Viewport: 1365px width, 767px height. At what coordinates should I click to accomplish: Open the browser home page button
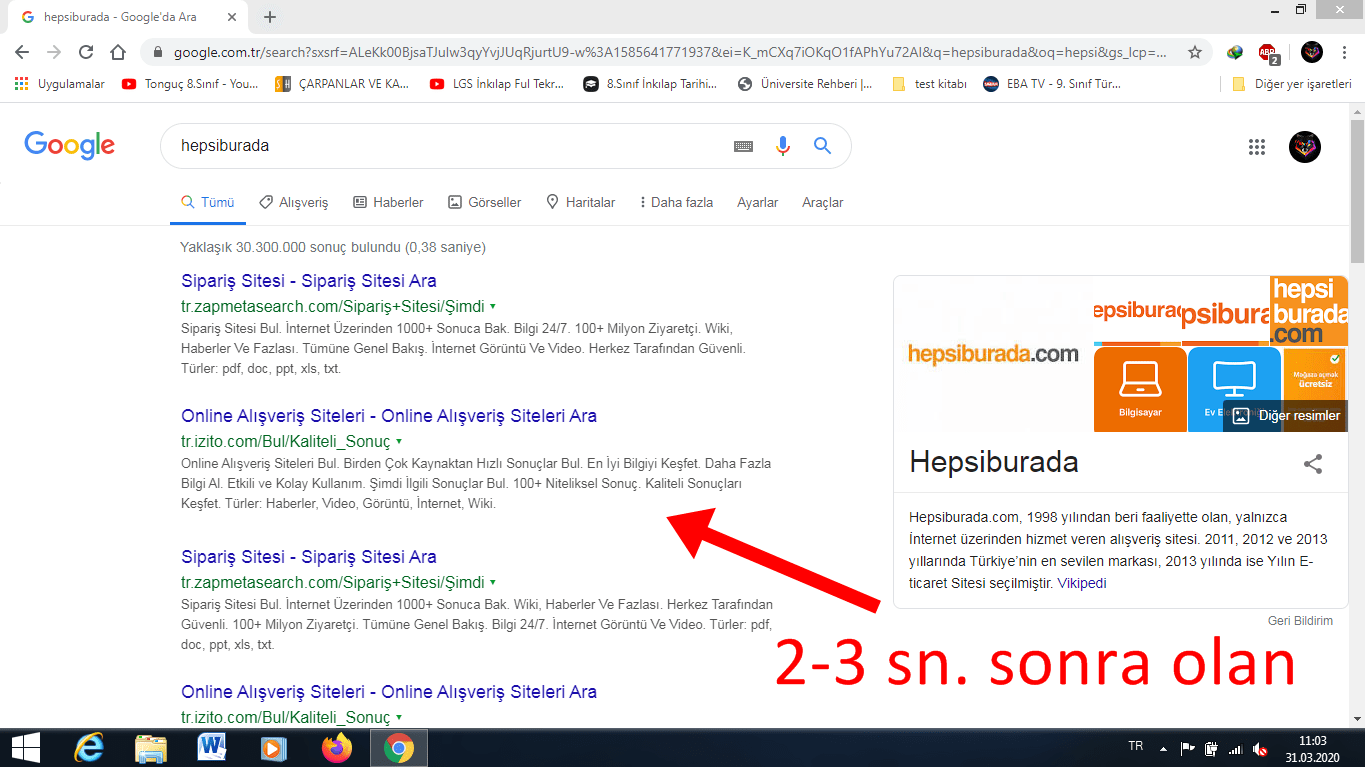(x=118, y=52)
